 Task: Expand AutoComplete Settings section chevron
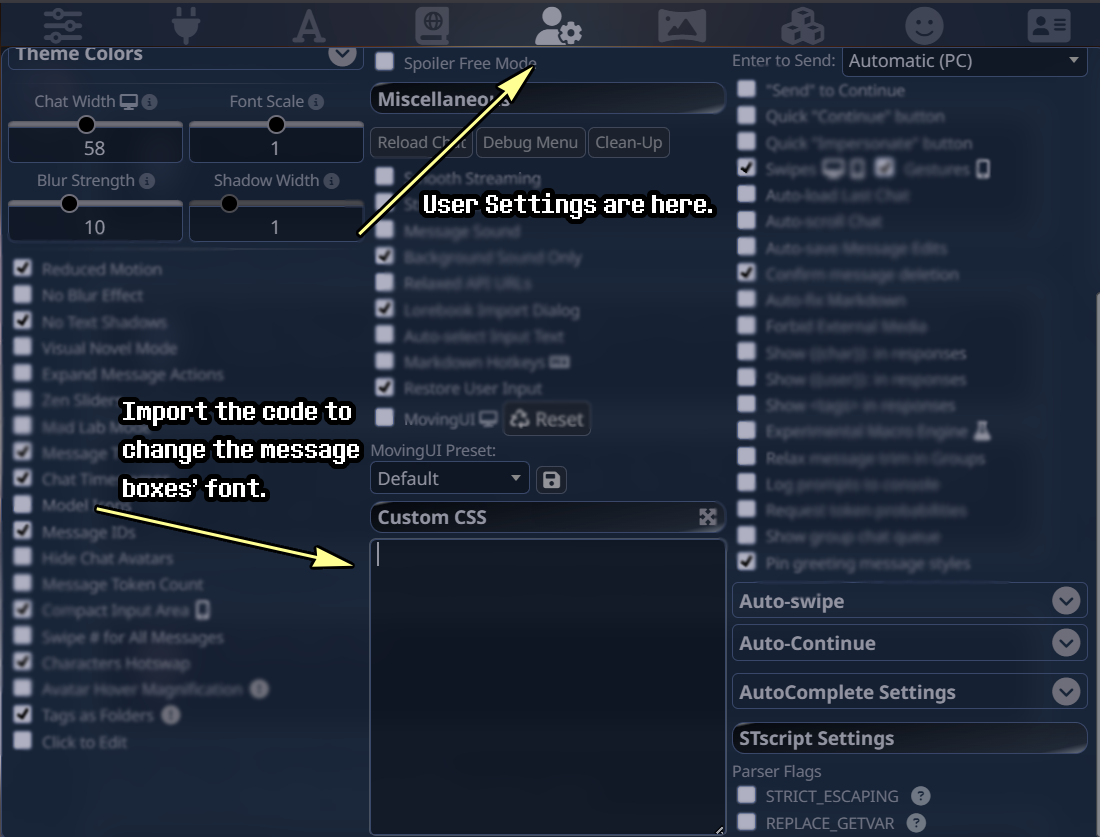(x=1066, y=692)
